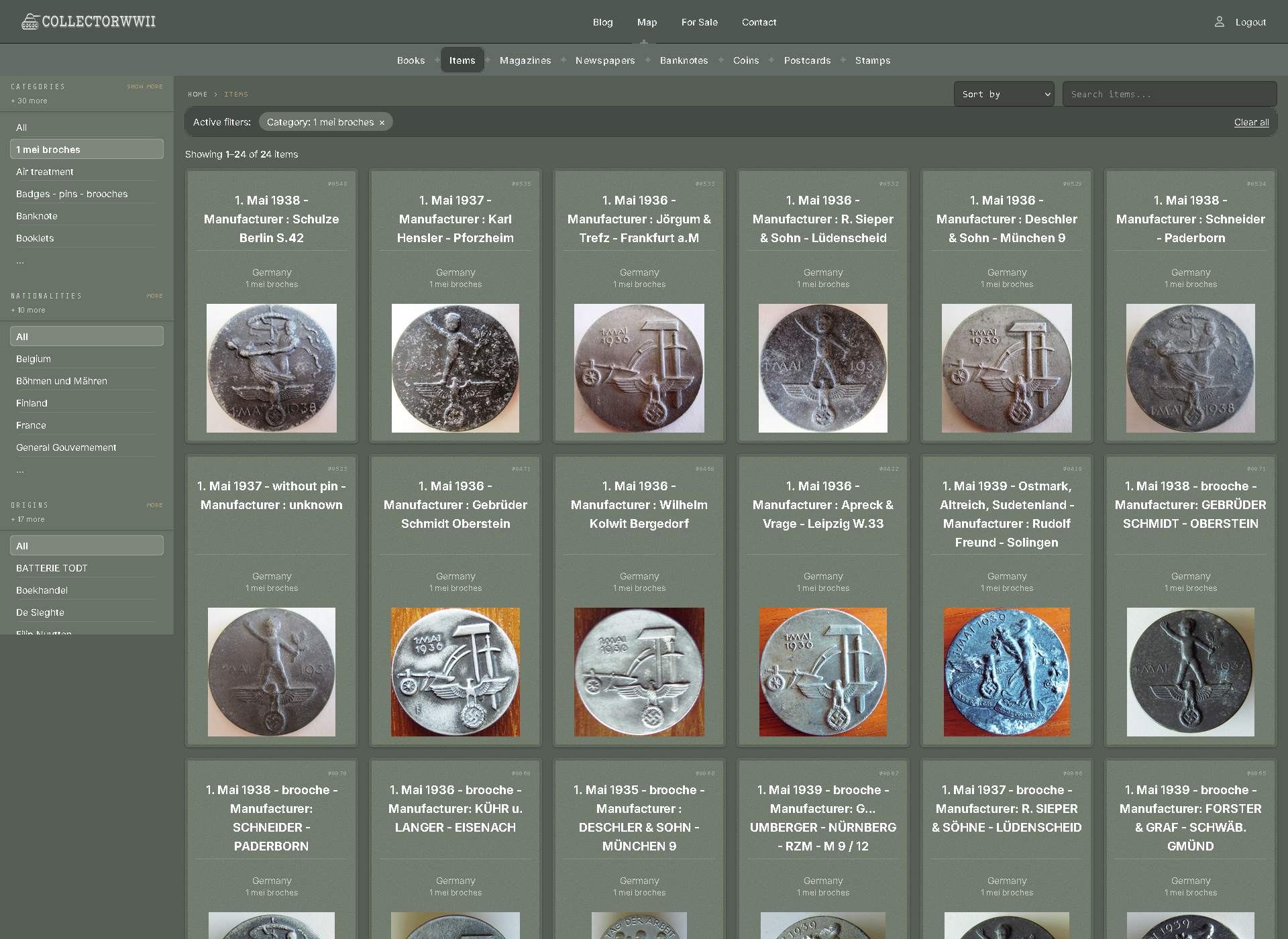Screen dimensions: 1288x939
Task: Select the Belgium nationality filter
Action: point(34,359)
